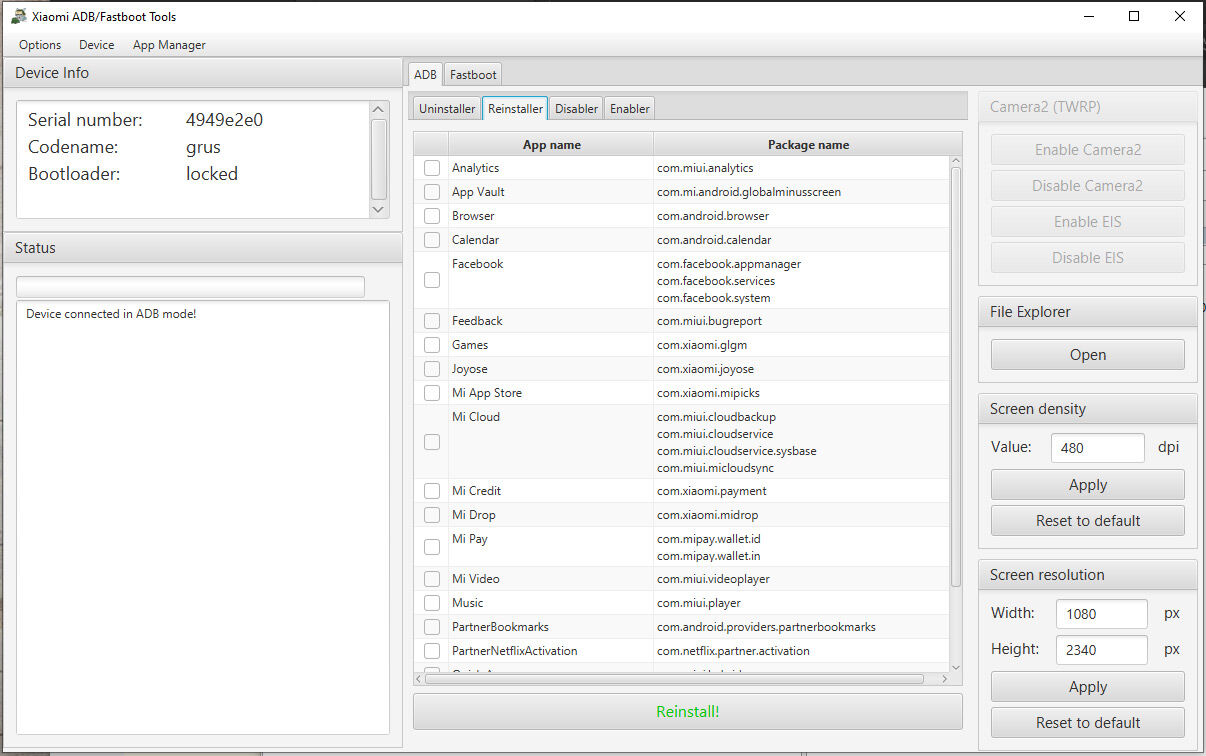Screen dimensions: 1206x756
Task: Switch to the Fastboot tab
Action: [473, 74]
